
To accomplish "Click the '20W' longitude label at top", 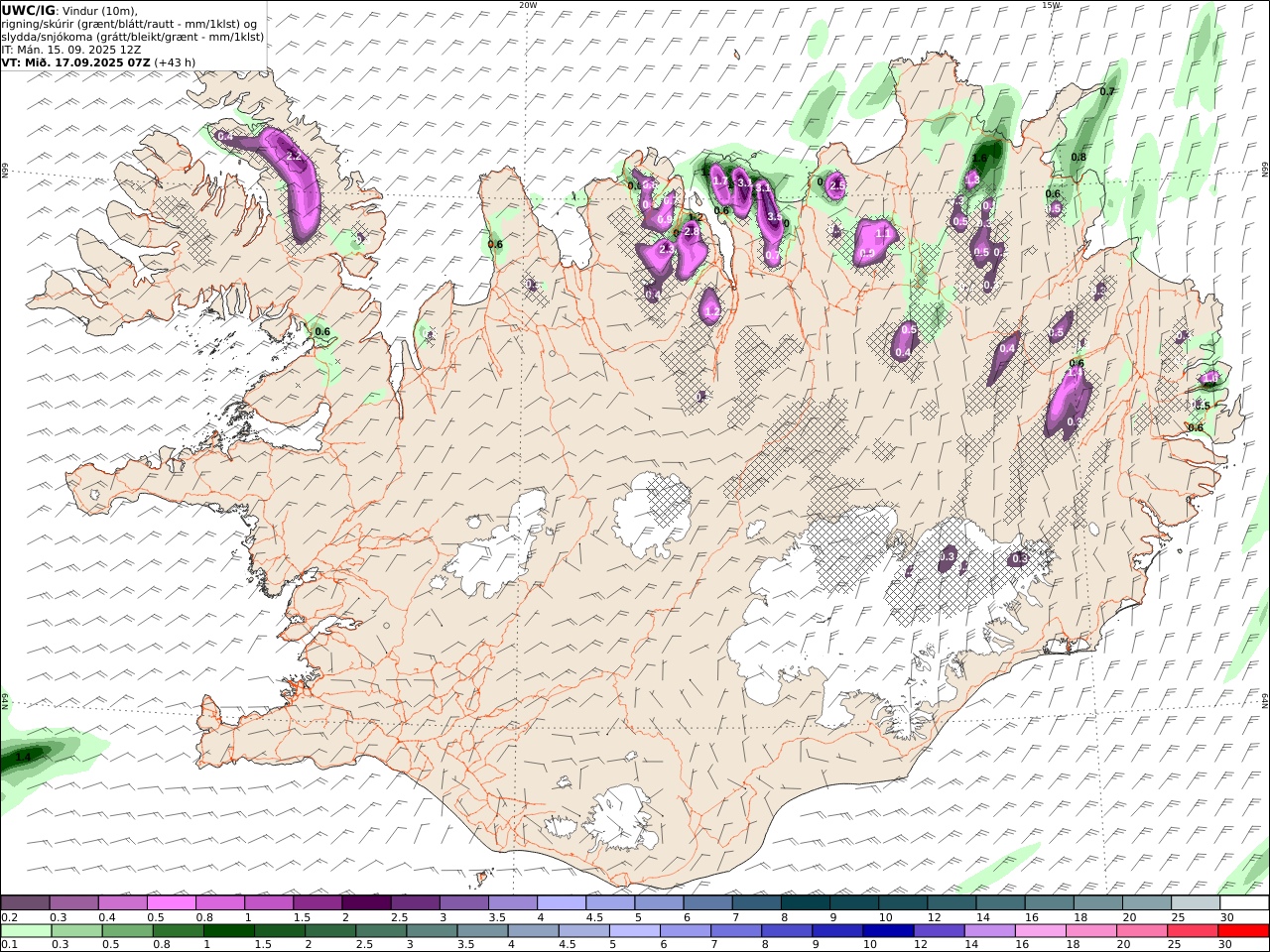I will pyautogui.click(x=528, y=5).
